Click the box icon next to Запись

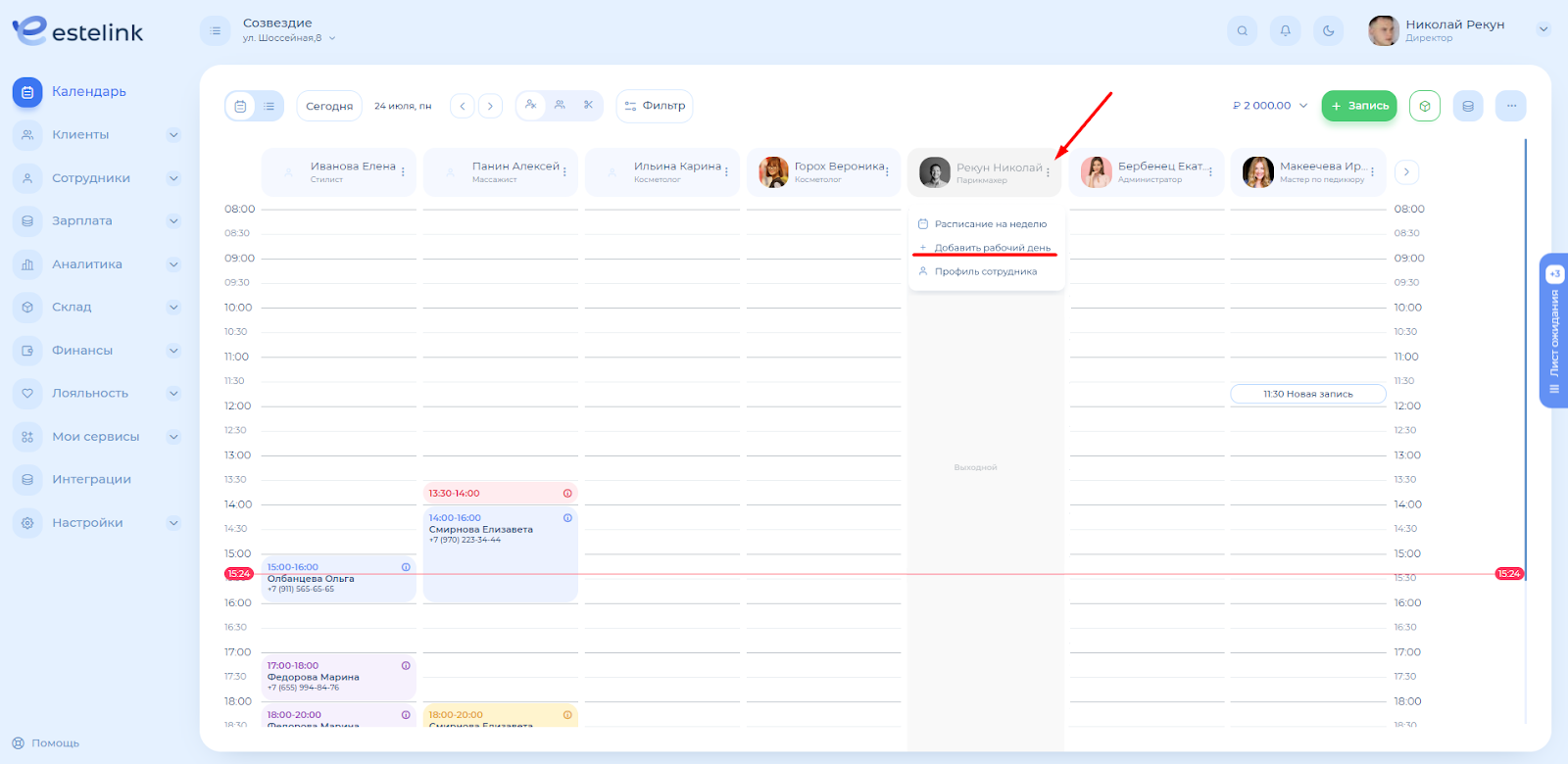[1424, 106]
